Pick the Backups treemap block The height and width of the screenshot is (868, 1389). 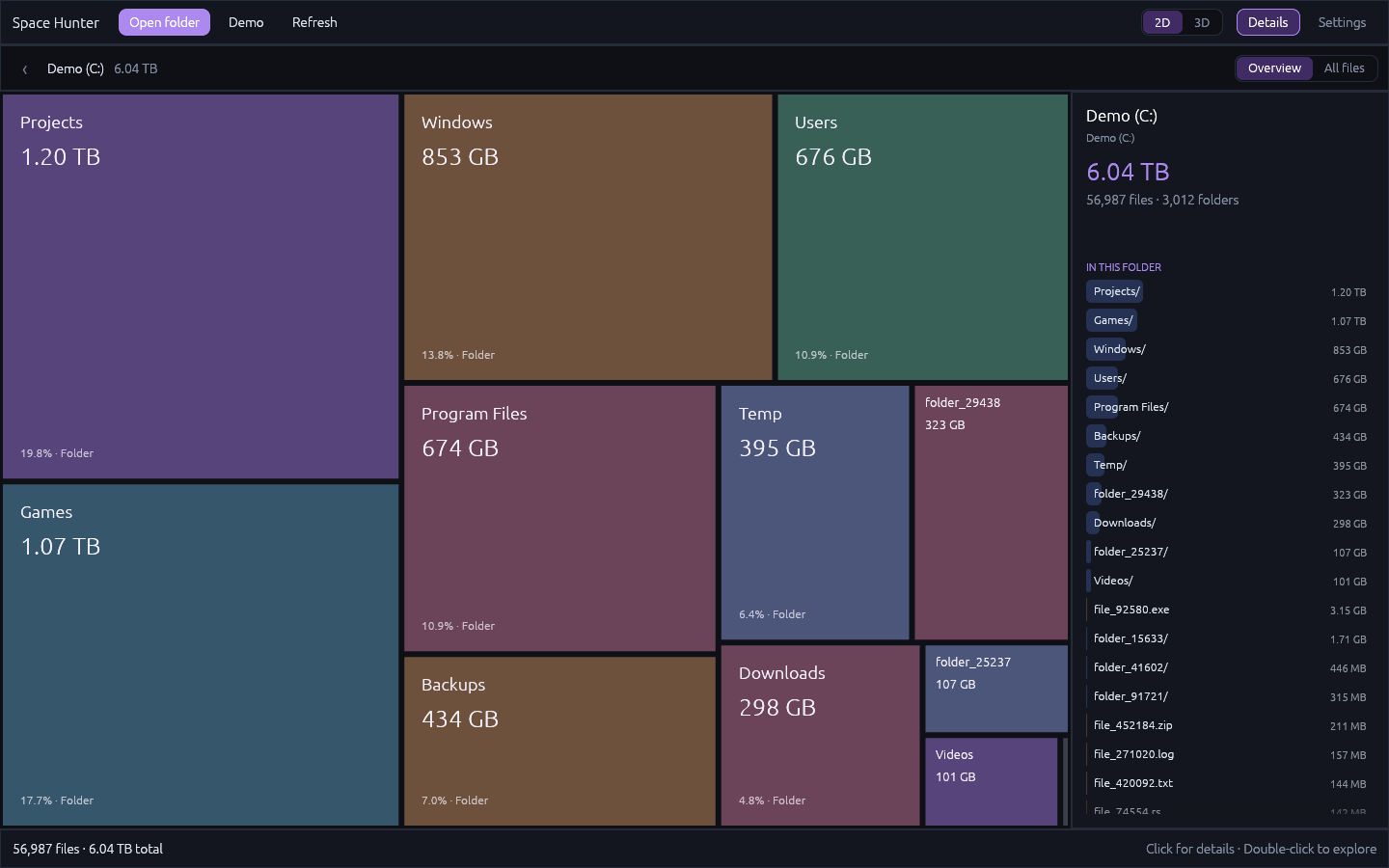[559, 741]
